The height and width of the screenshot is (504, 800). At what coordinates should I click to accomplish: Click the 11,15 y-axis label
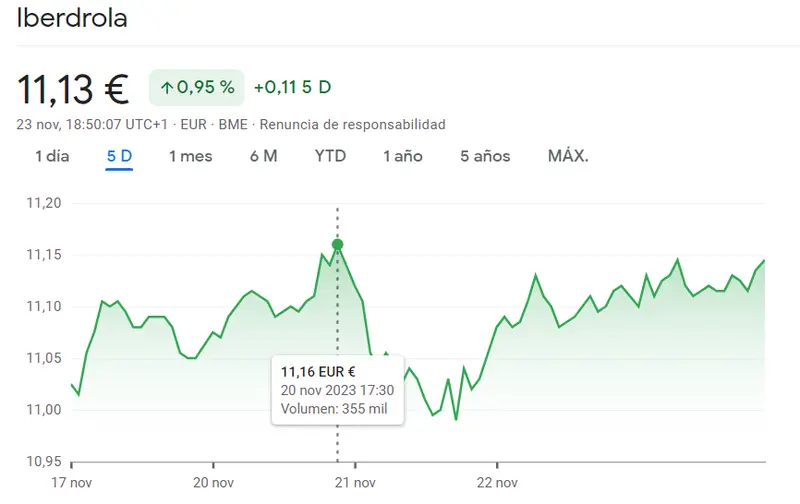(44, 255)
